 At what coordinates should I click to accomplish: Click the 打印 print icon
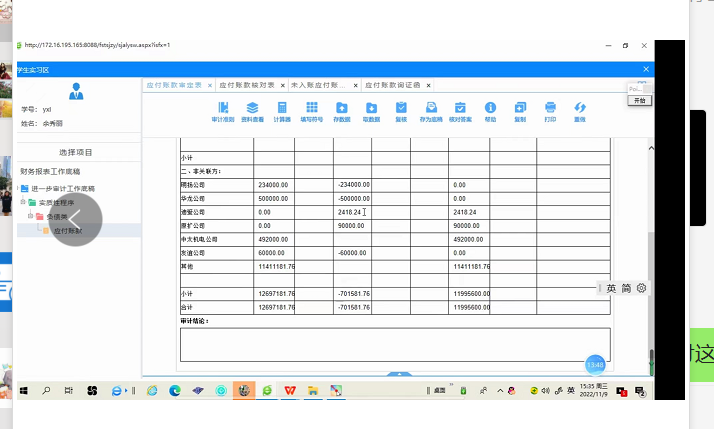[x=549, y=110]
